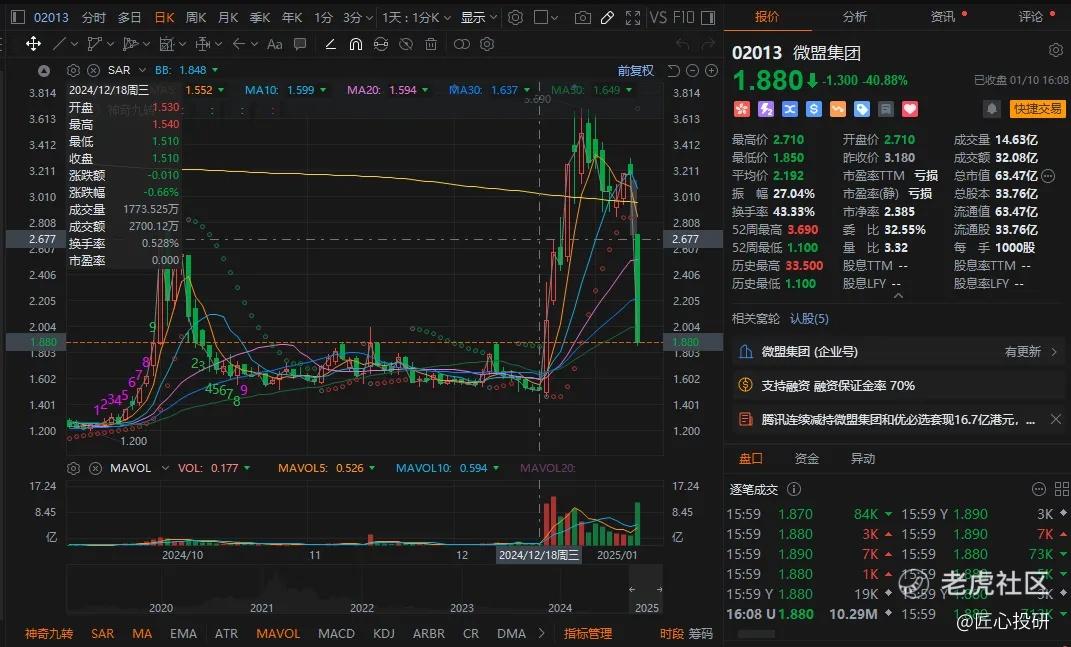The height and width of the screenshot is (647, 1071).
Task: Enter fullscreen chart mode
Action: pos(633,18)
